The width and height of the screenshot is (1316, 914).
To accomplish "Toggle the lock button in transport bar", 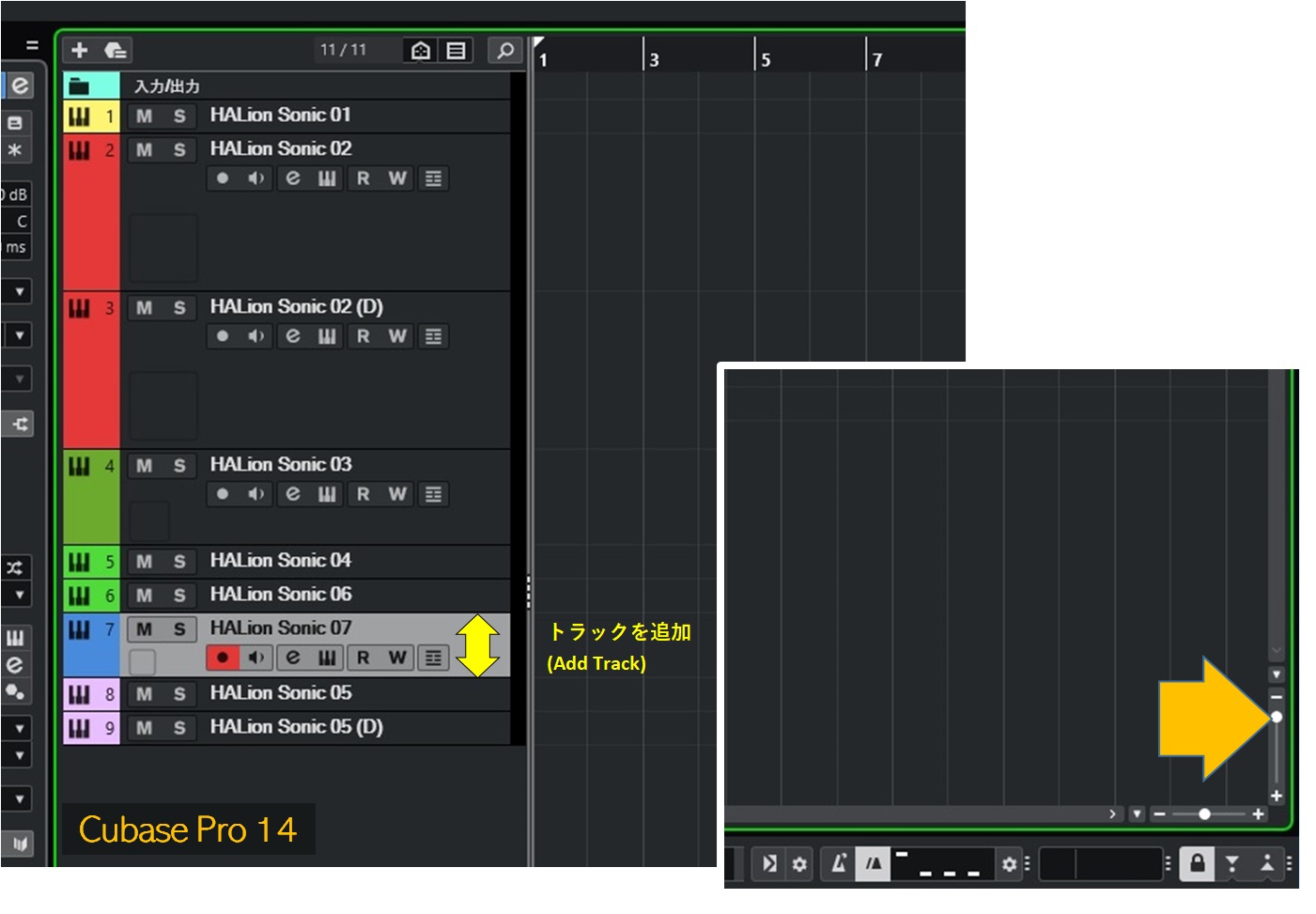I will [x=1198, y=863].
